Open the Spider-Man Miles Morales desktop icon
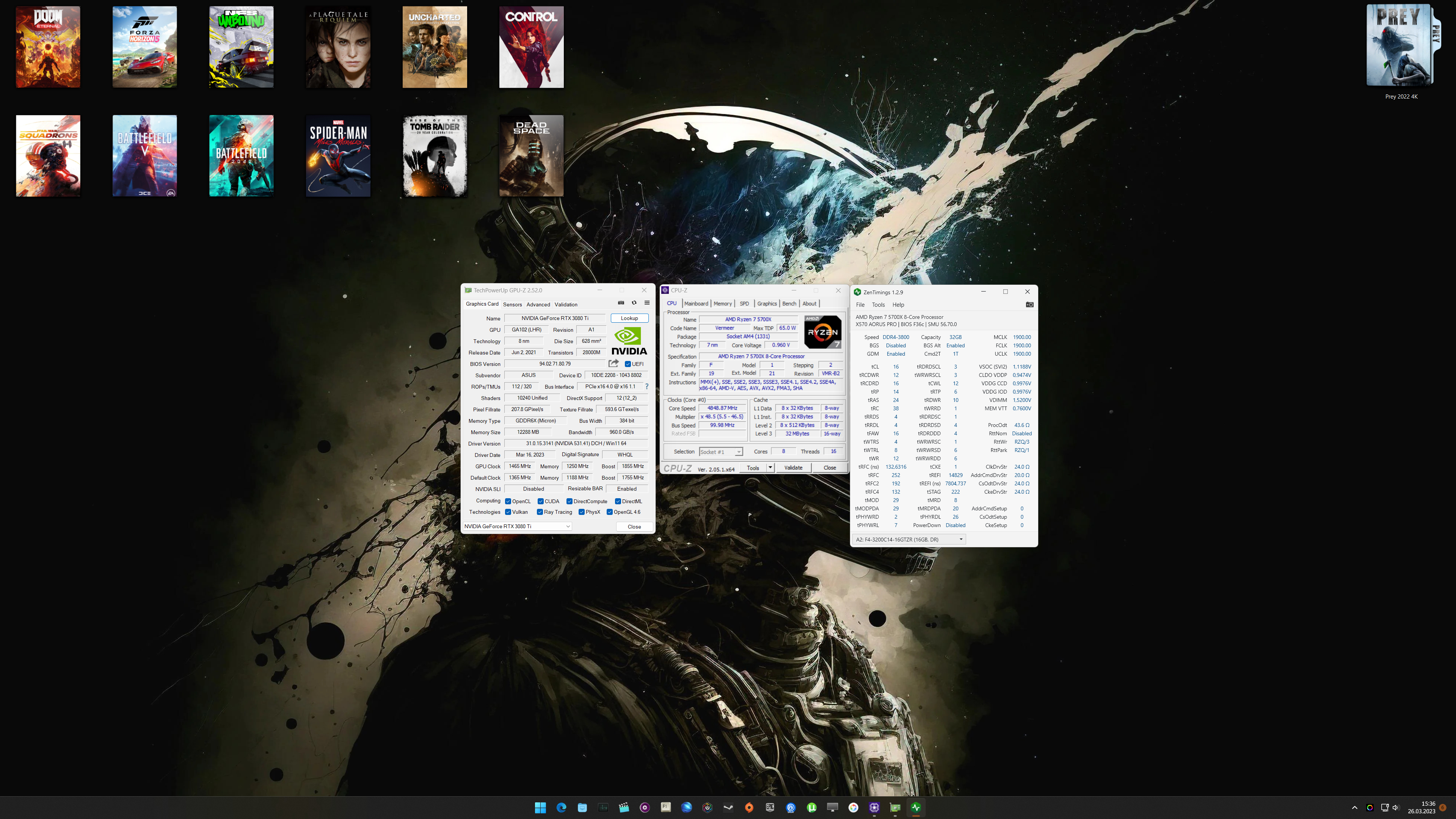This screenshot has height=819, width=1456. (338, 156)
